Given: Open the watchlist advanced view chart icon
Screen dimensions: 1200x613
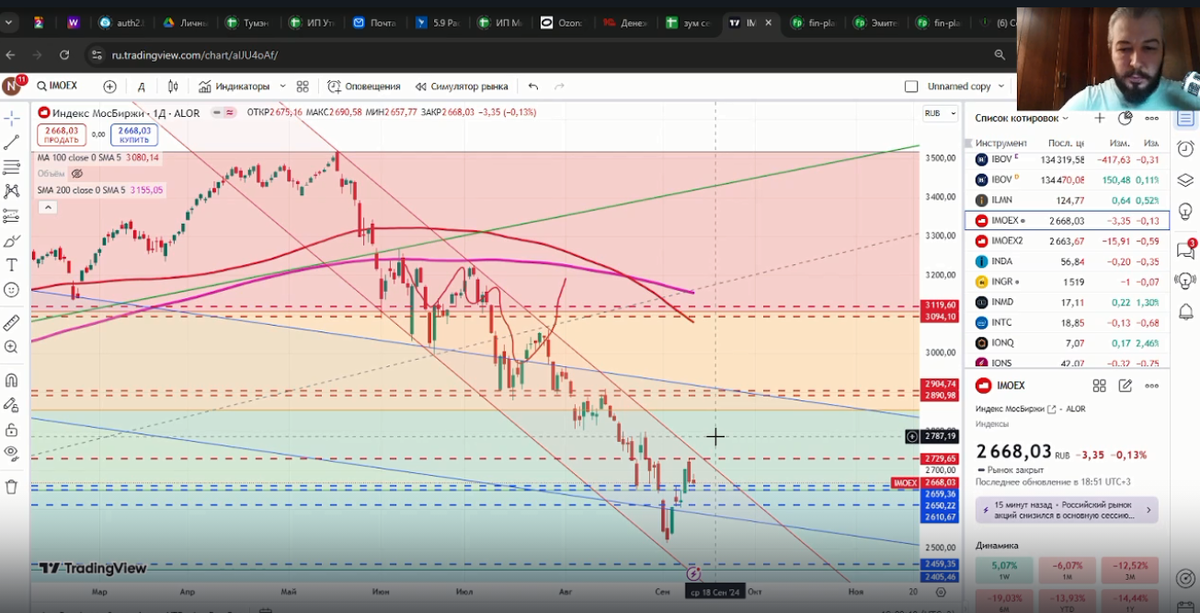Looking at the screenshot, I should coord(1125,118).
